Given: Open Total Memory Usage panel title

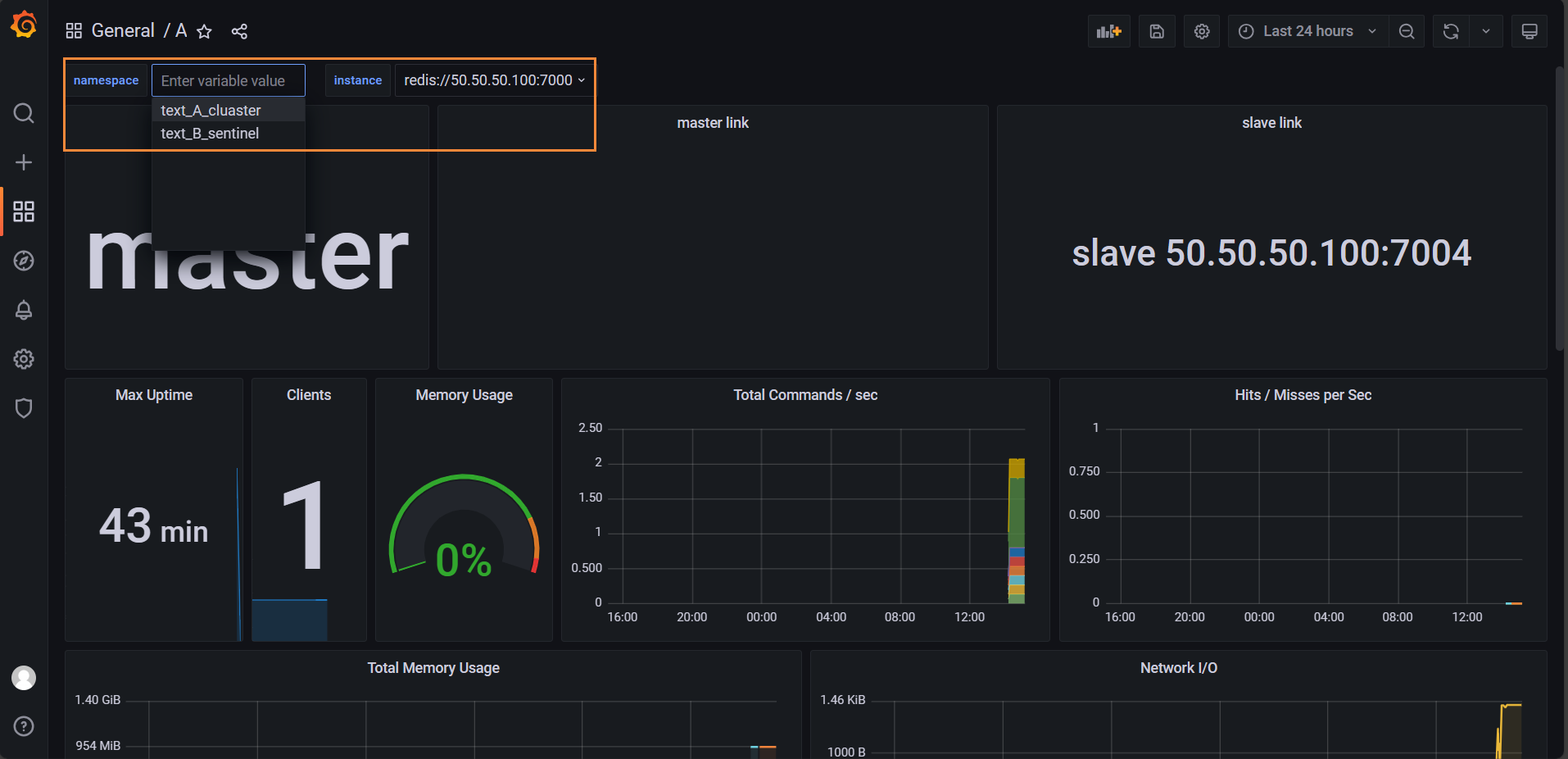Looking at the screenshot, I should coord(433,668).
